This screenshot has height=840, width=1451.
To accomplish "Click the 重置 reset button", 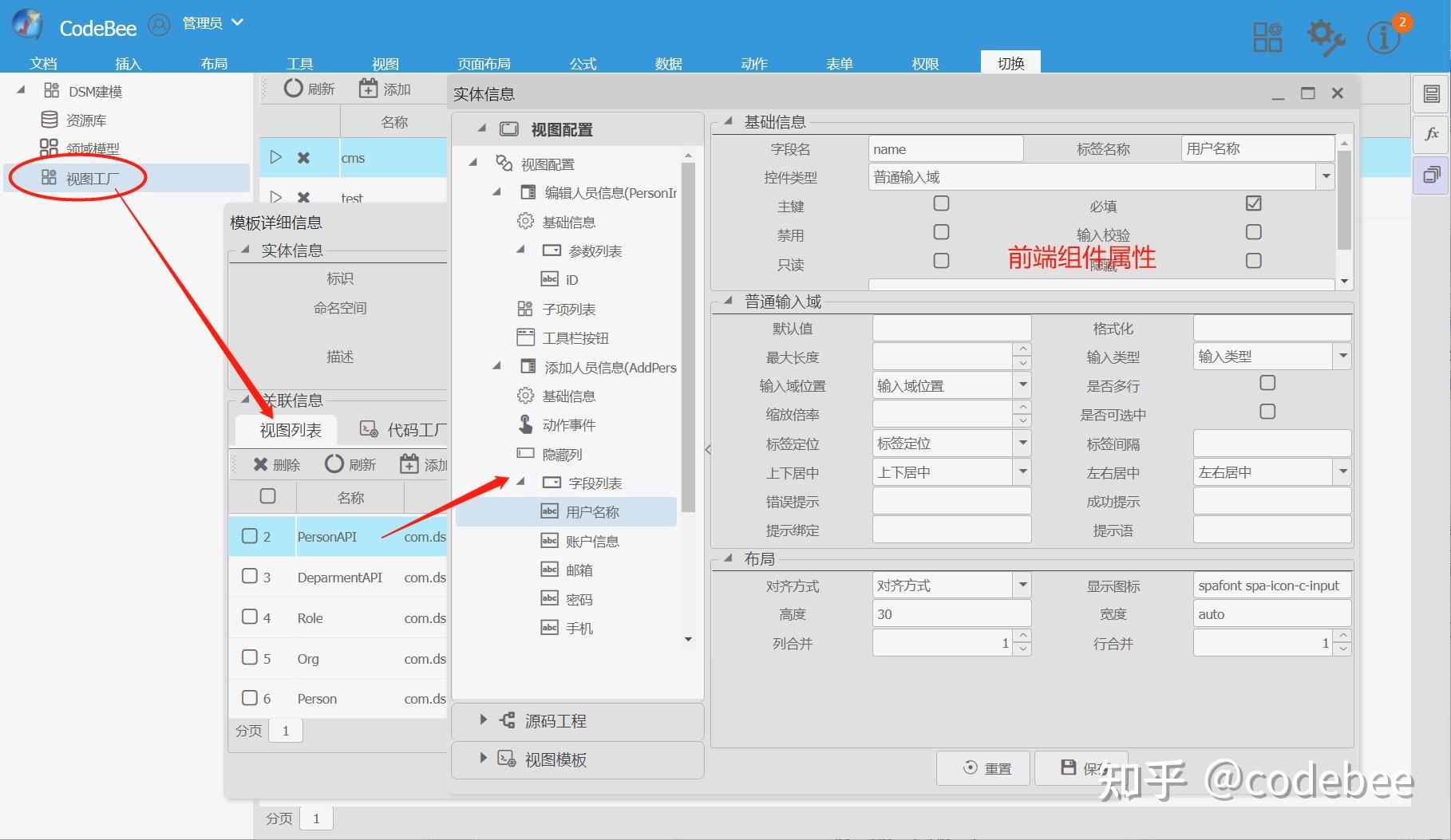I will tap(982, 768).
